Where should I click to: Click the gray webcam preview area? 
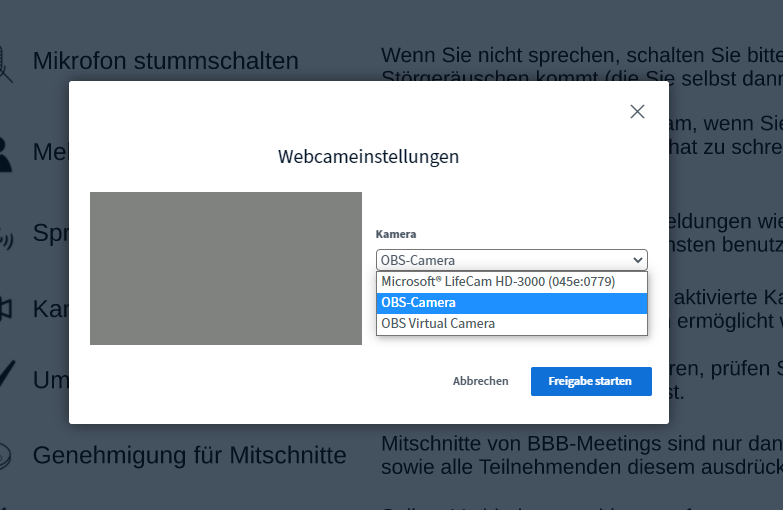[x=225, y=268]
